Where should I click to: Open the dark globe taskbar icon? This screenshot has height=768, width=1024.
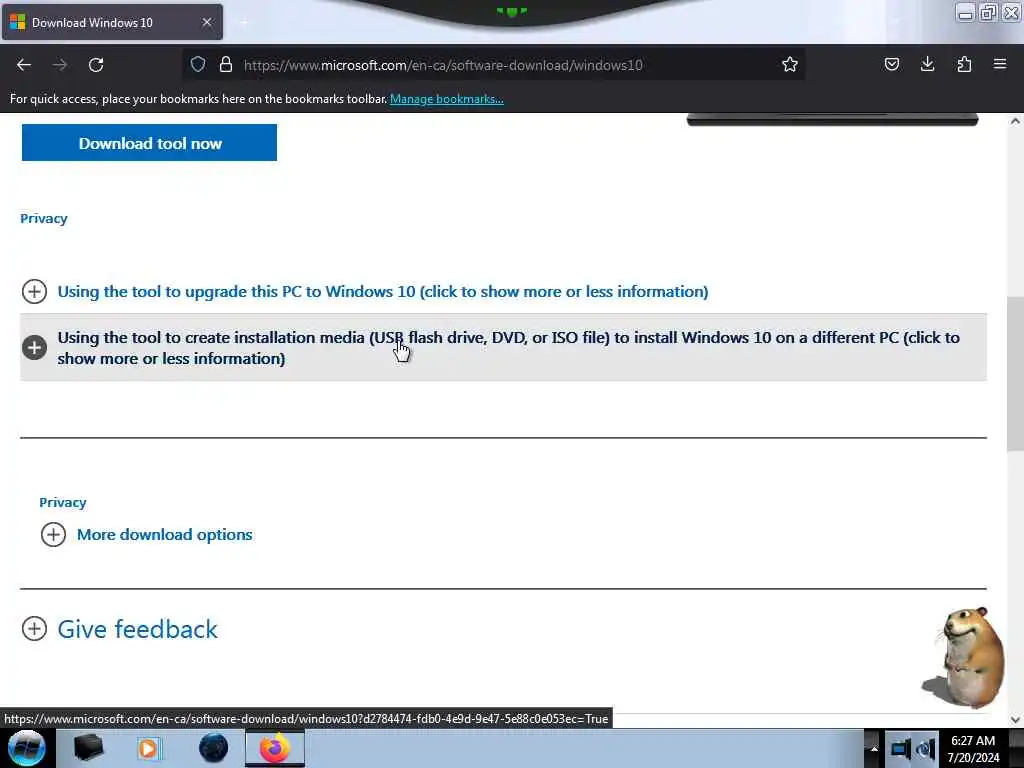coord(214,748)
